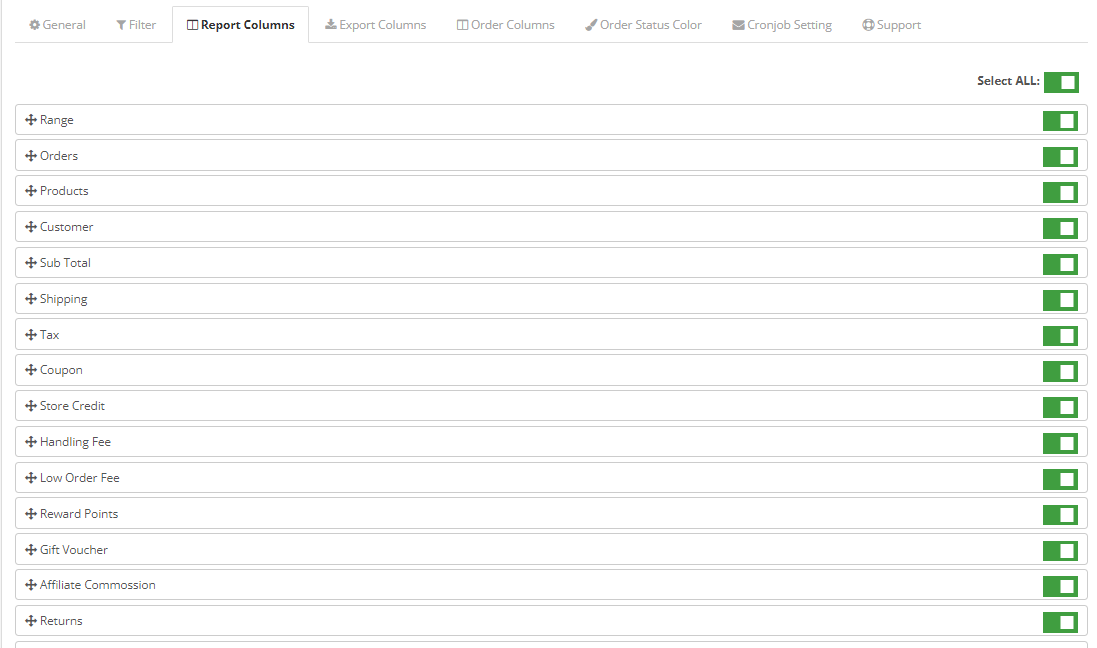Viewport: 1097px width, 648px height.
Task: Click the move handle icon for Handling Fee
Action: (31, 442)
